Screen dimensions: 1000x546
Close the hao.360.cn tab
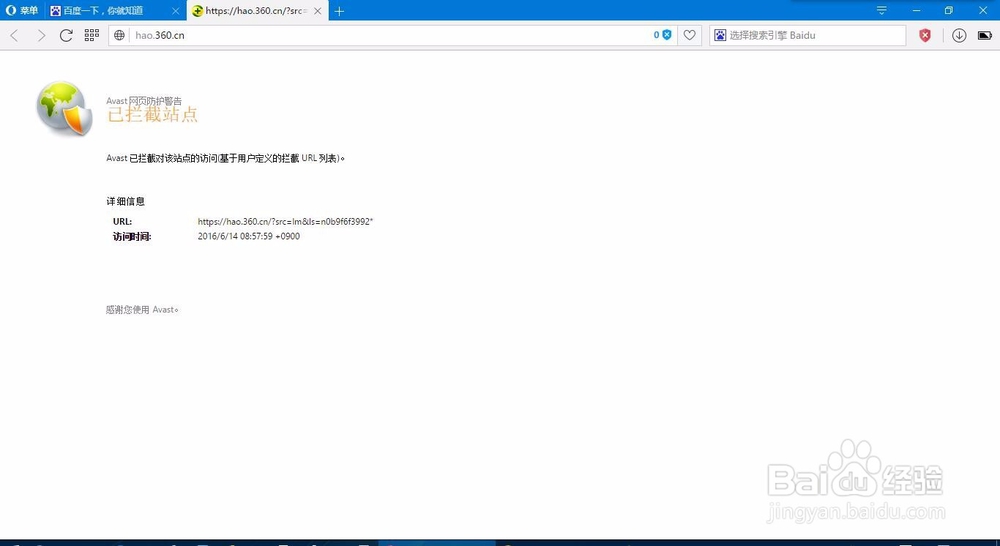coord(318,11)
